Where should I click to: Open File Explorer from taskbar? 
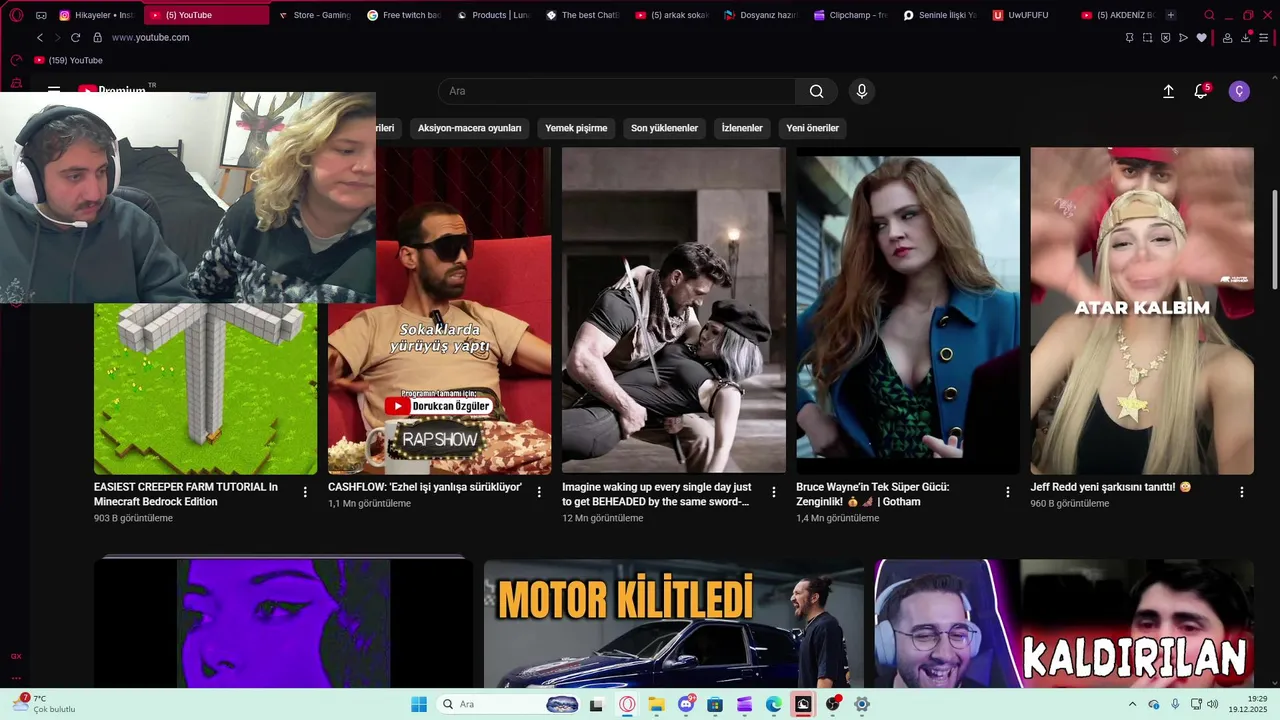click(656, 704)
